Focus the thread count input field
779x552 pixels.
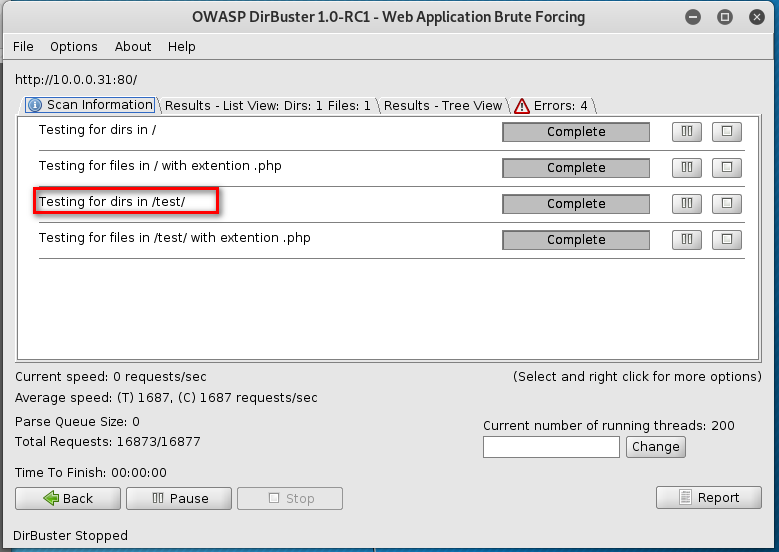click(551, 447)
